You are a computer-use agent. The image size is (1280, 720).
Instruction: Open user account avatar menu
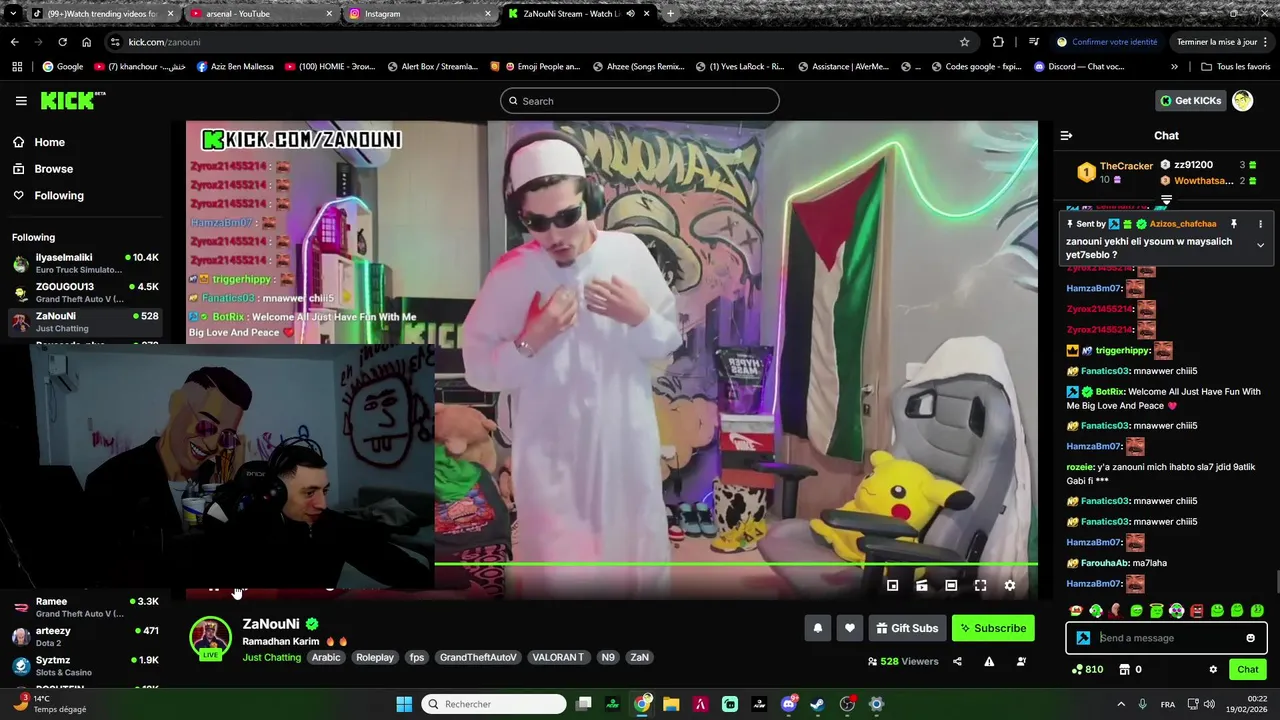click(x=1243, y=101)
